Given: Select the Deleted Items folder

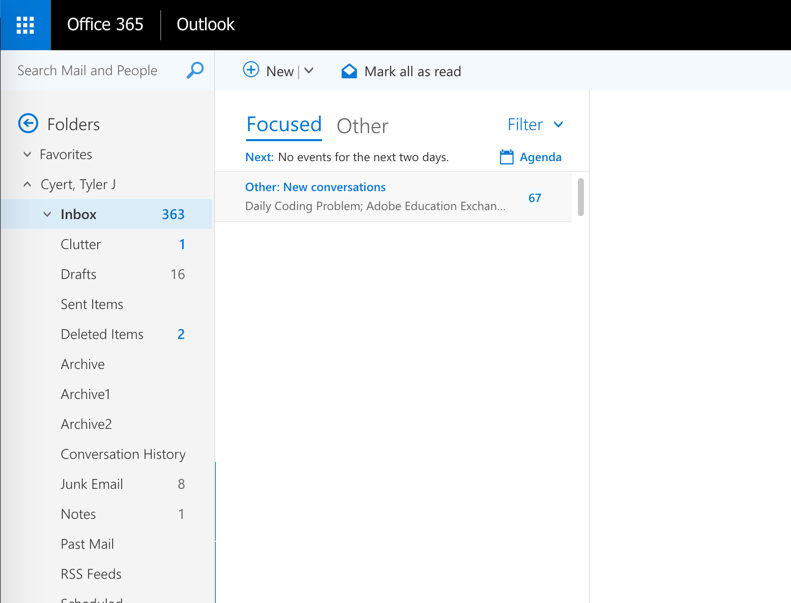Looking at the screenshot, I should point(102,334).
